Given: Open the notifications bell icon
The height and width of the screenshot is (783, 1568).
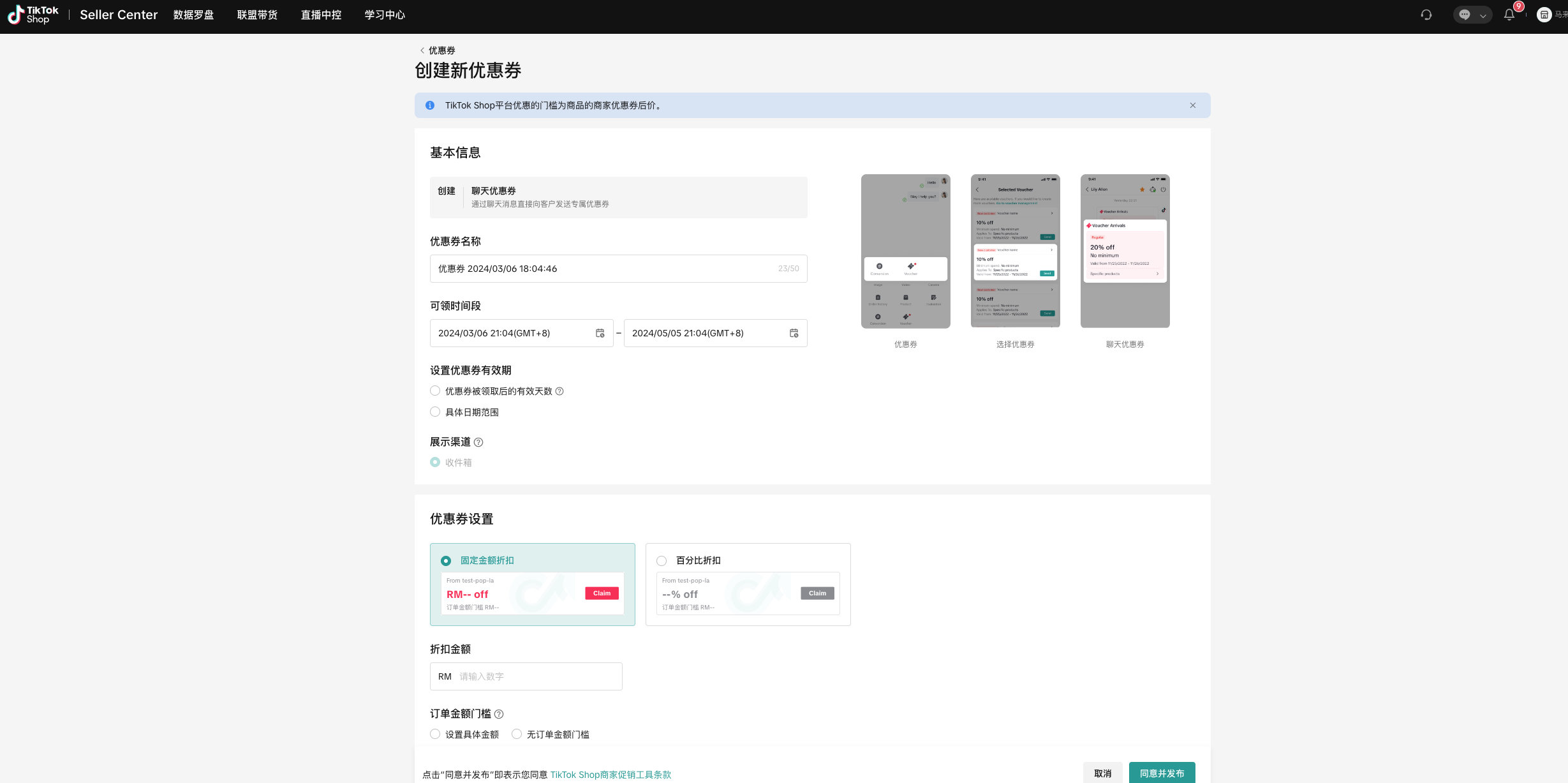Looking at the screenshot, I should 1509,15.
